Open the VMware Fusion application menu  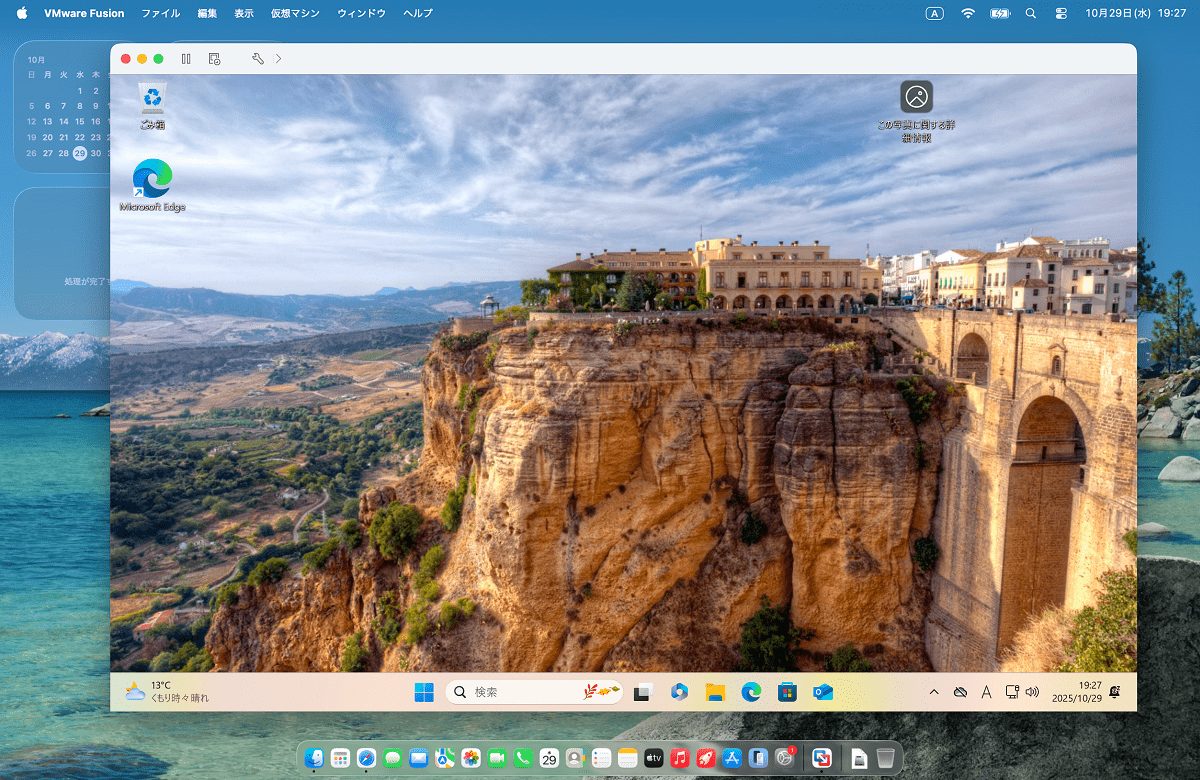tap(85, 13)
